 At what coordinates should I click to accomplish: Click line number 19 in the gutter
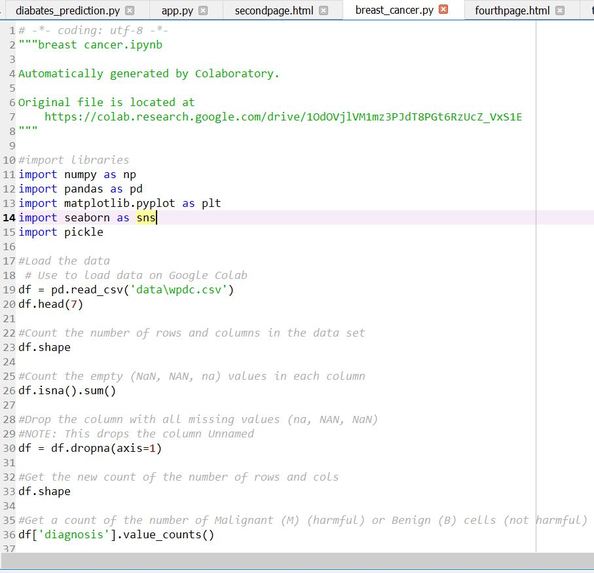click(9, 290)
